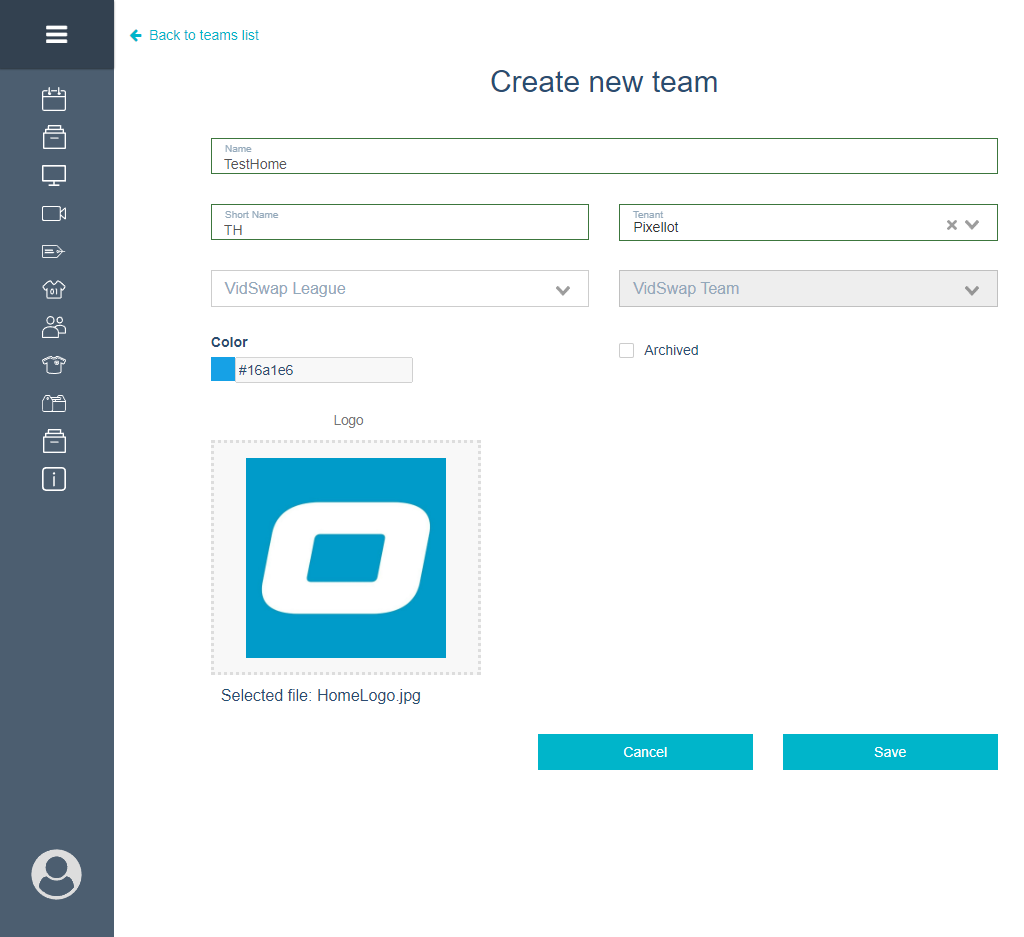This screenshot has height=937, width=1024.
Task: Open the hamburger menu
Action: [x=56, y=34]
